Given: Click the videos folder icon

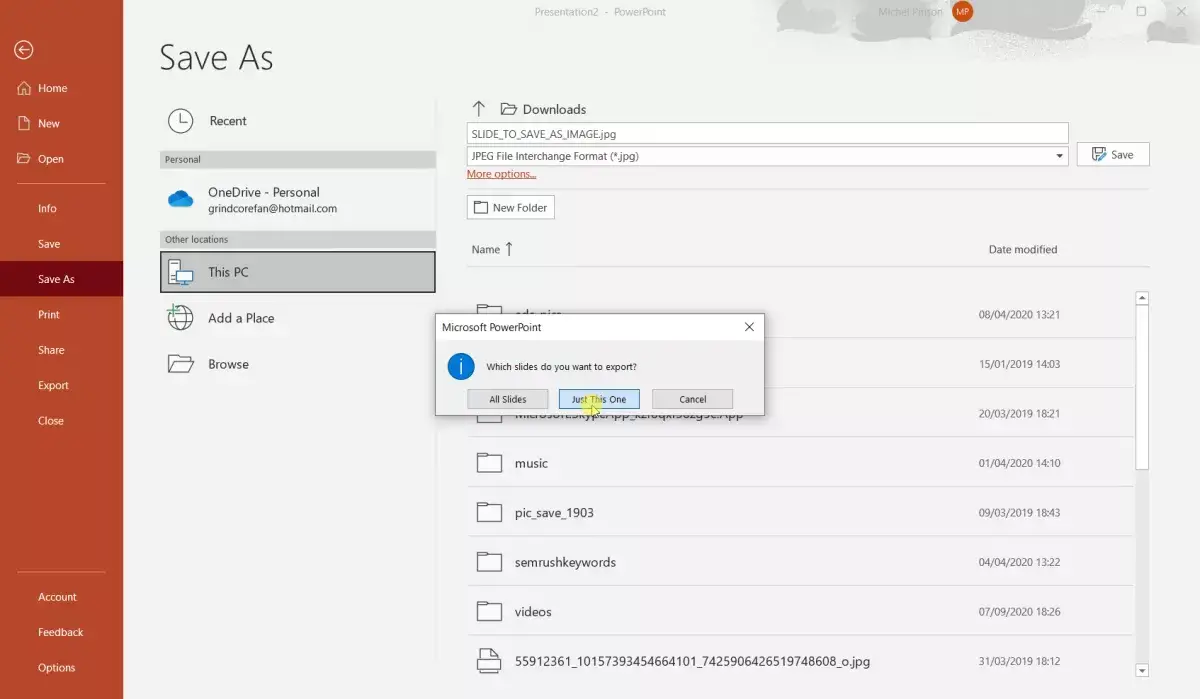Looking at the screenshot, I should click(x=489, y=610).
